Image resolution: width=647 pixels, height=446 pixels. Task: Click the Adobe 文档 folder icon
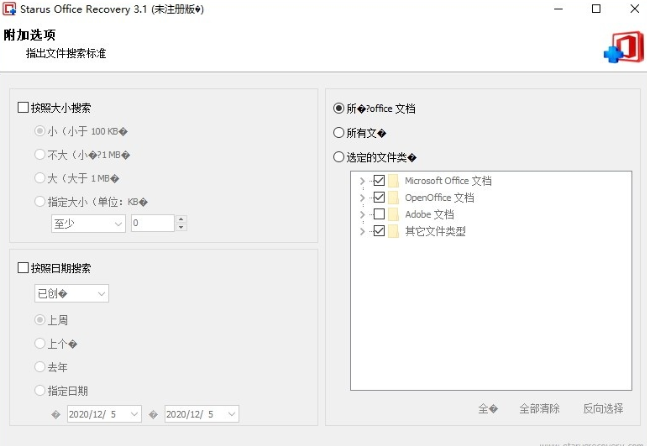pyautogui.click(x=394, y=214)
